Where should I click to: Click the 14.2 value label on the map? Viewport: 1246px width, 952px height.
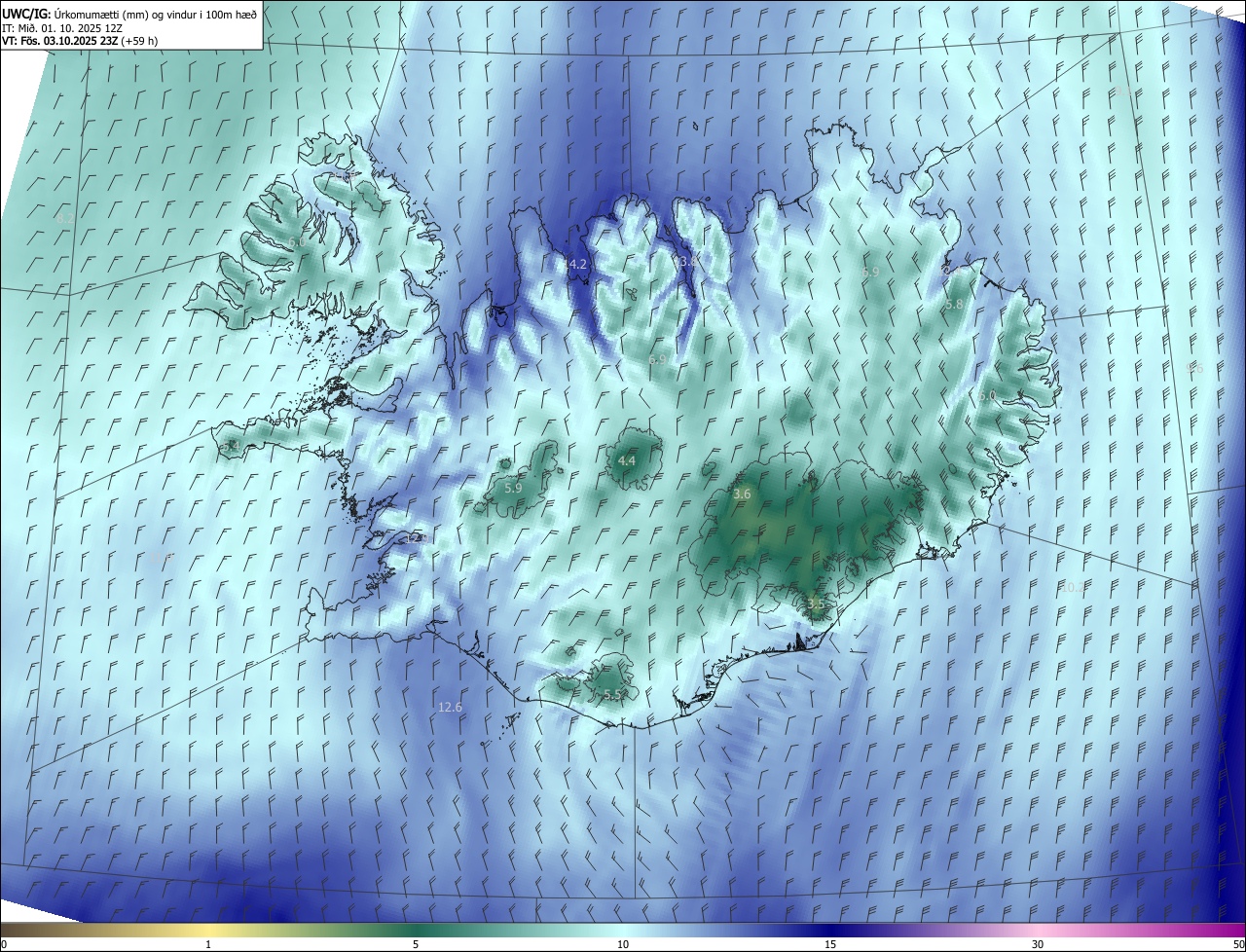pos(574,264)
